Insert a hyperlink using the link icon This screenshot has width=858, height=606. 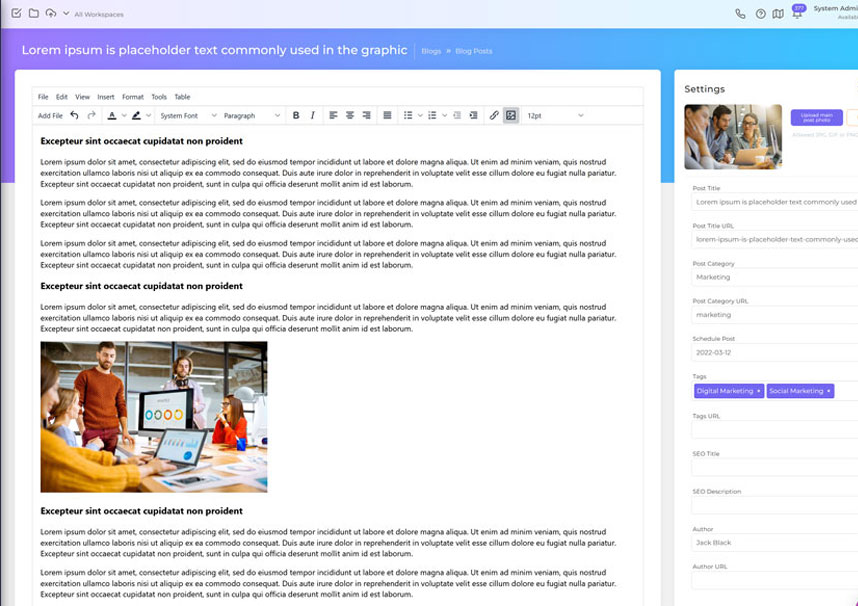494,115
